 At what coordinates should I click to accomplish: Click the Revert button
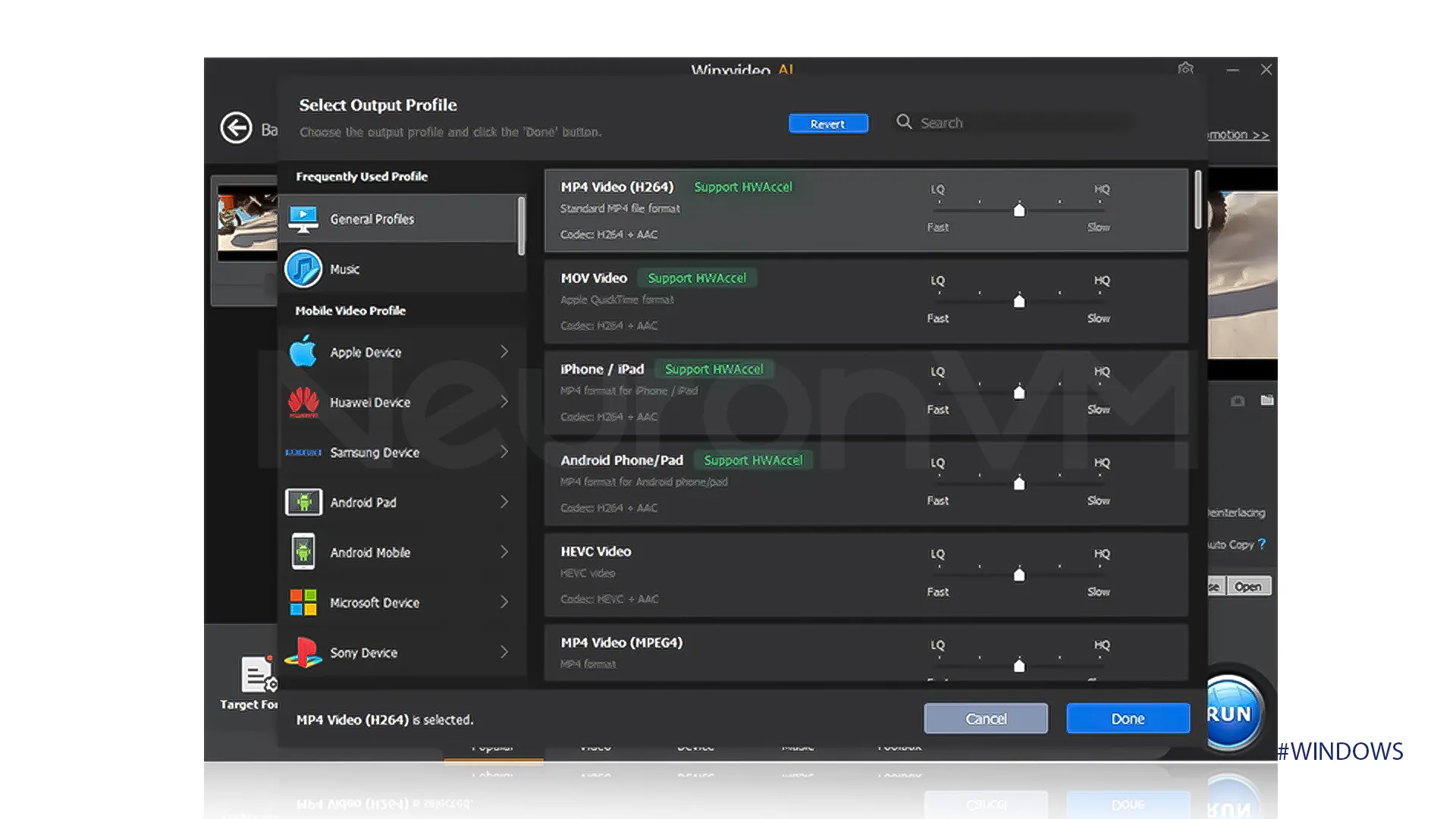coord(828,124)
